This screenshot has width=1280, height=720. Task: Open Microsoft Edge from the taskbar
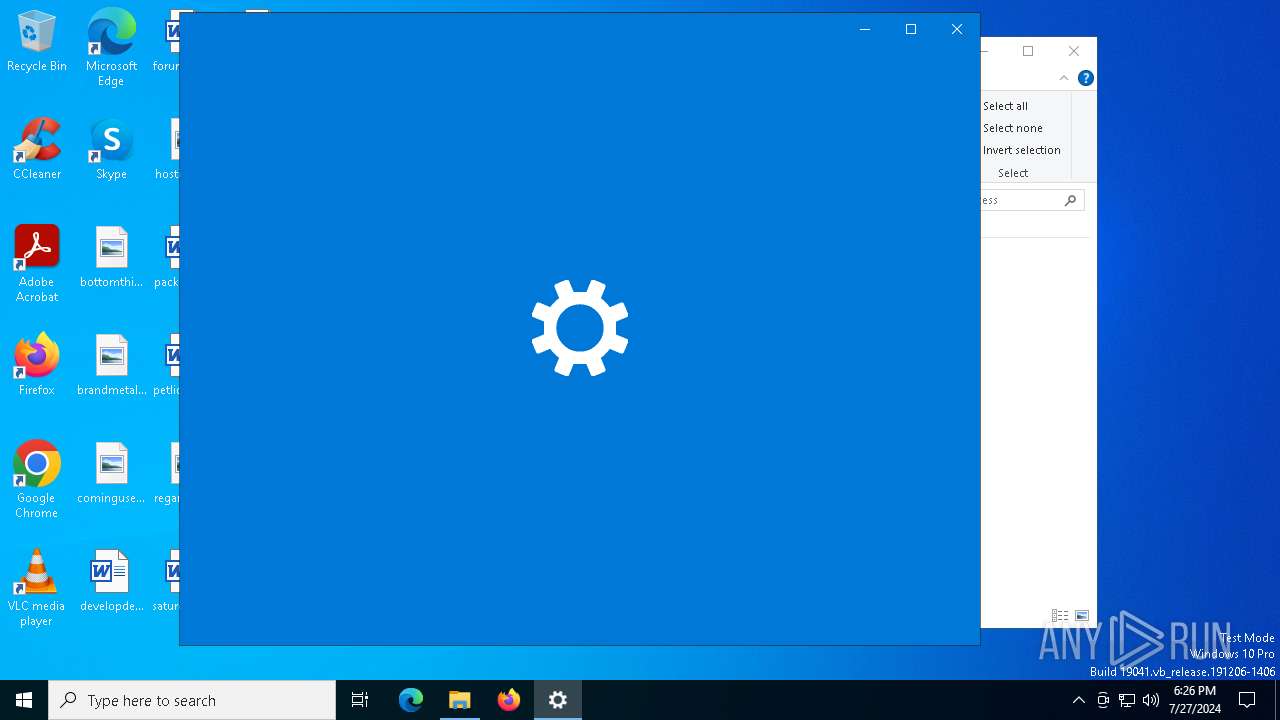click(411, 700)
